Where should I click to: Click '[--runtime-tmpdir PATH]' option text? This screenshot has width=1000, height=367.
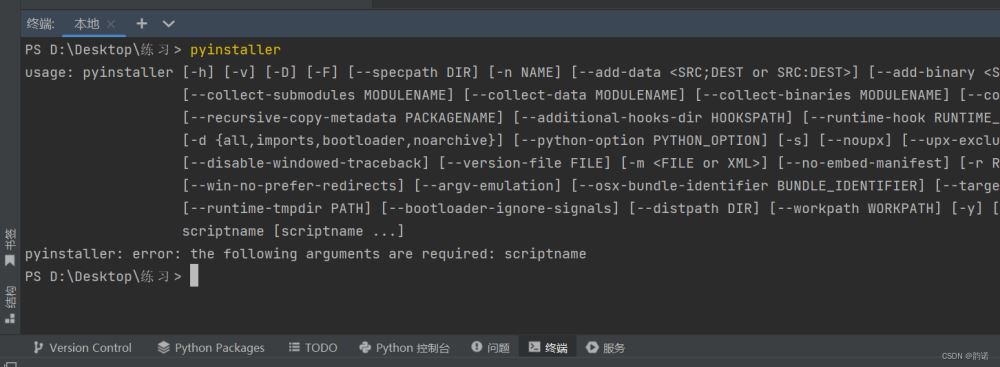277,209
